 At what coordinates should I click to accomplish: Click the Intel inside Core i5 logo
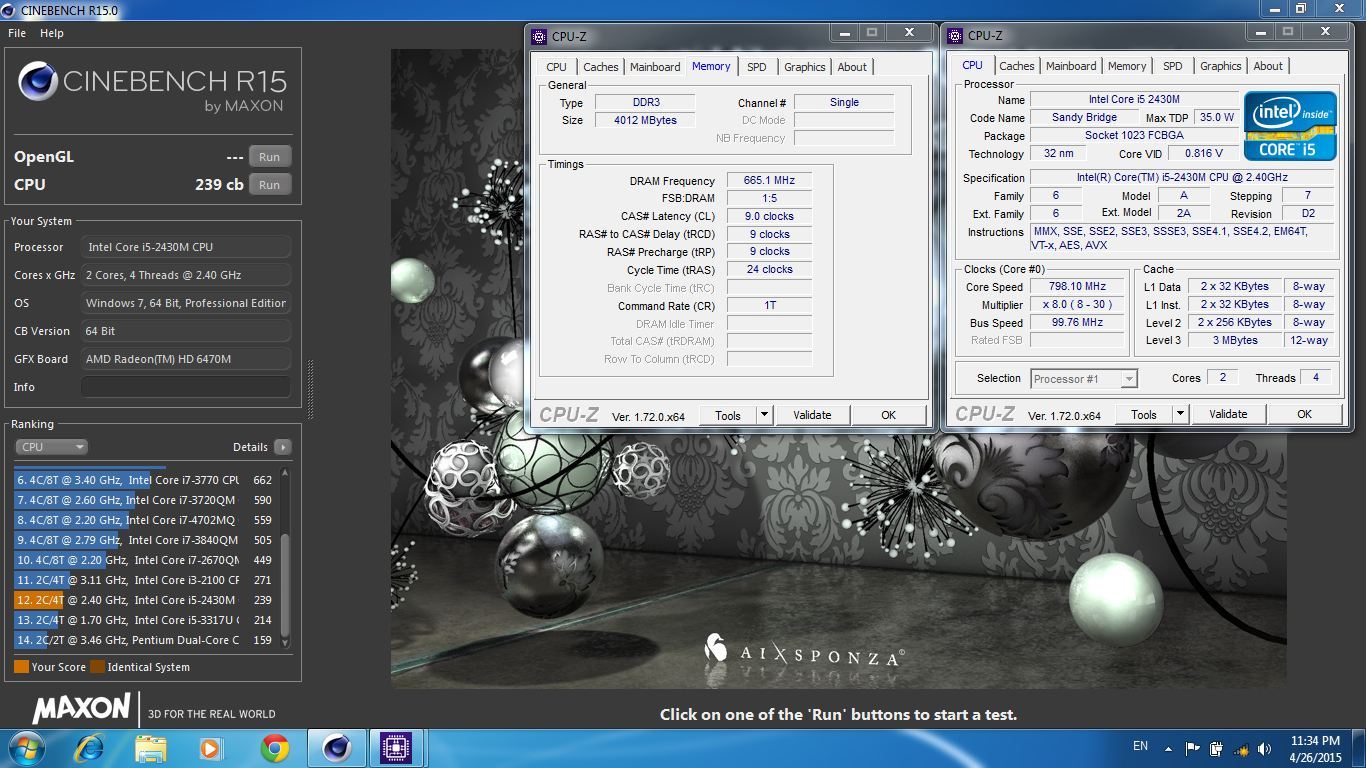[x=1290, y=126]
